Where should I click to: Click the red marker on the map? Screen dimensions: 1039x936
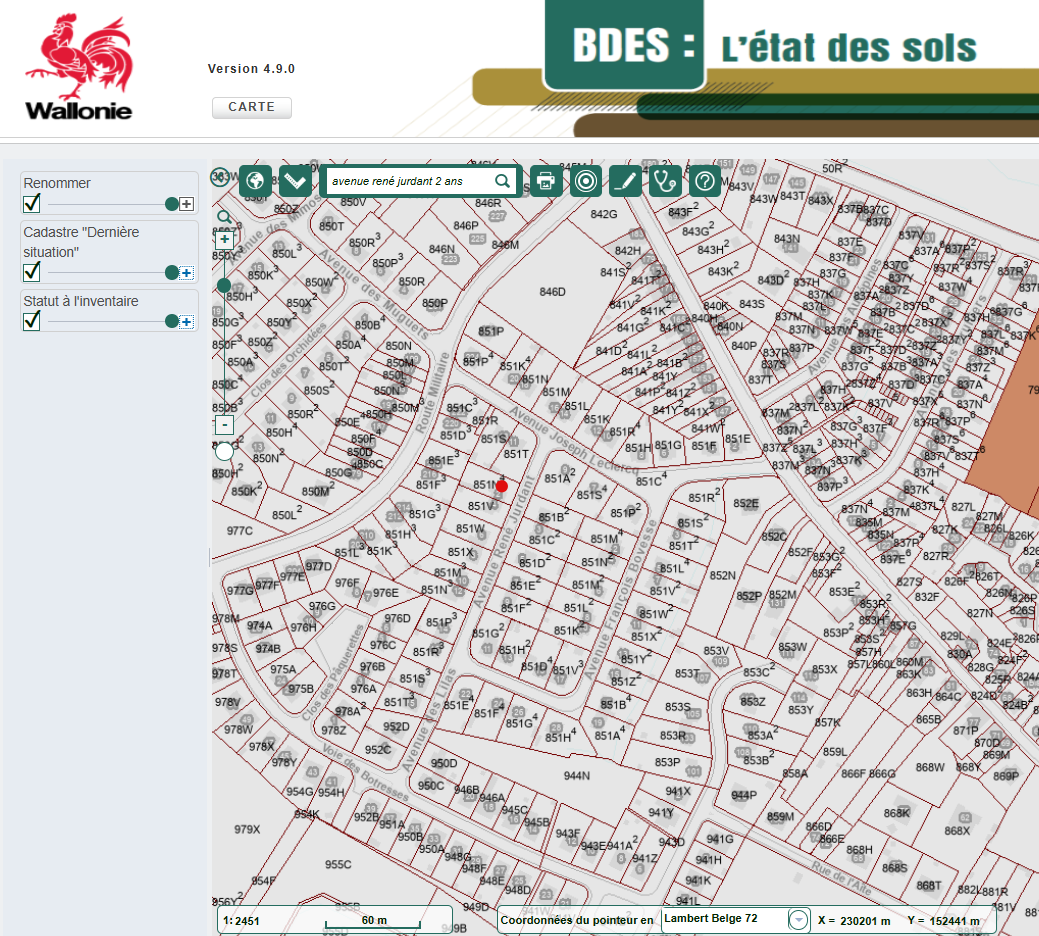pos(502,486)
